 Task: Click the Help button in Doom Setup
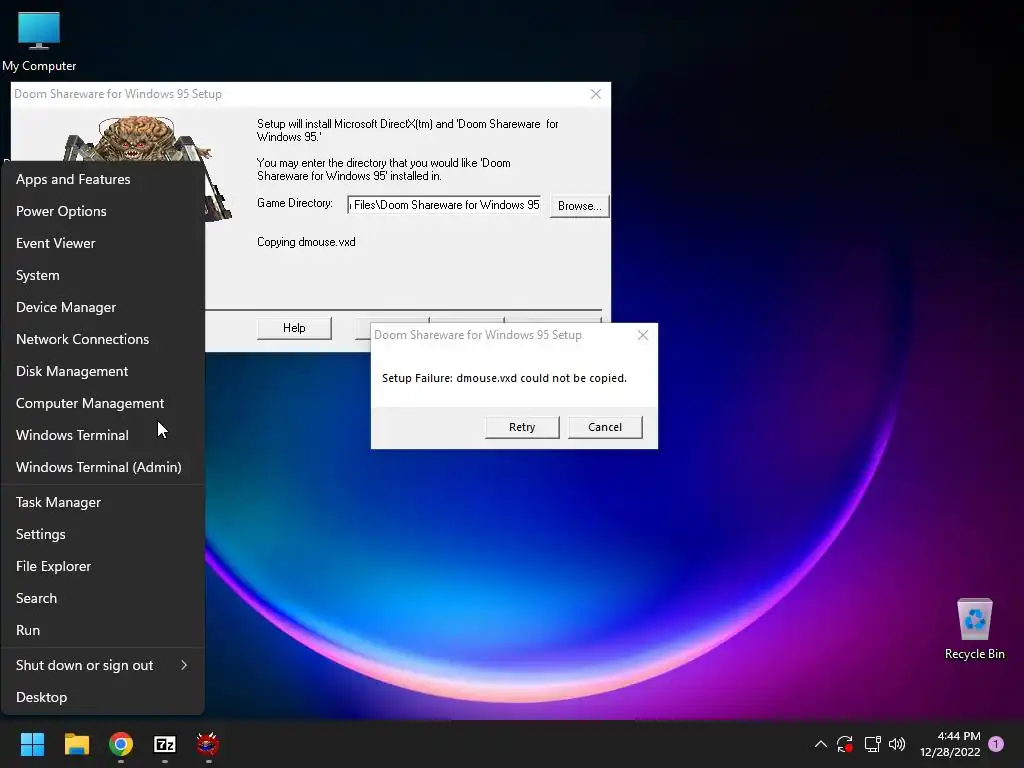pos(294,328)
